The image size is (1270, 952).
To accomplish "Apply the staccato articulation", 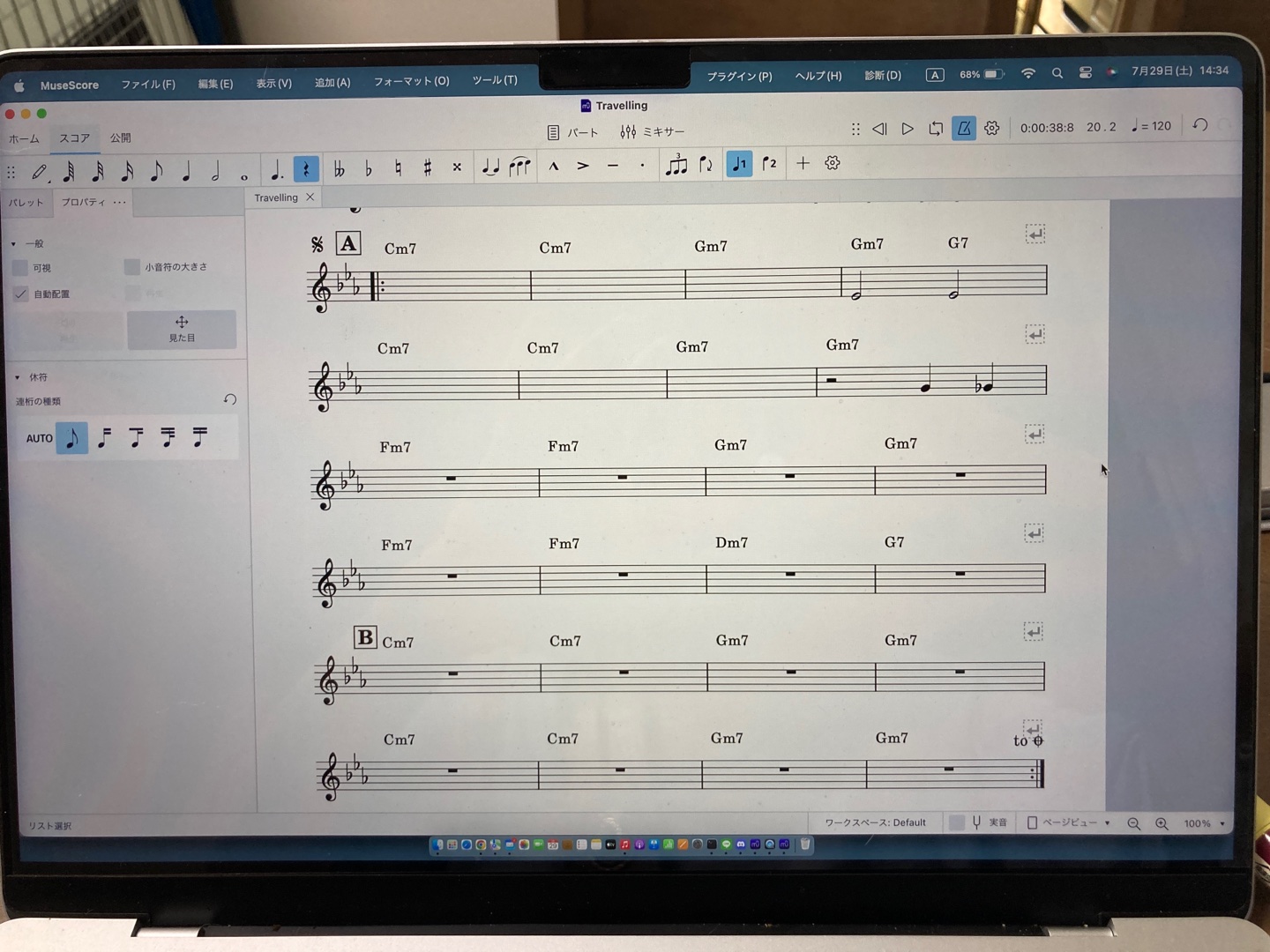I will 642,165.
